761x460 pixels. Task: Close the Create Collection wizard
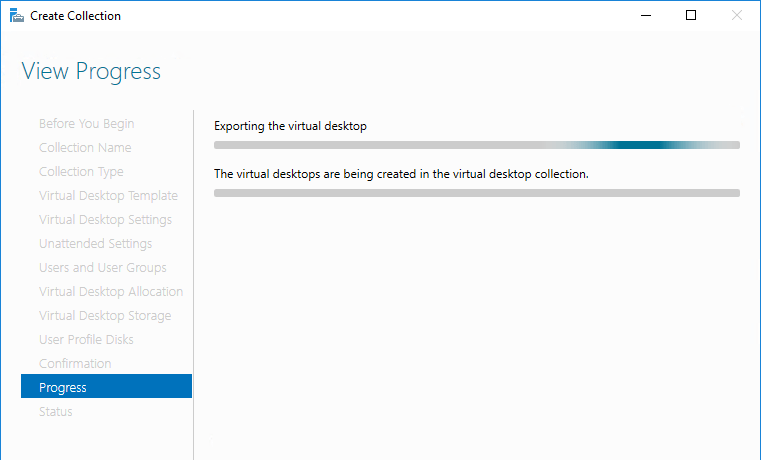click(x=737, y=16)
